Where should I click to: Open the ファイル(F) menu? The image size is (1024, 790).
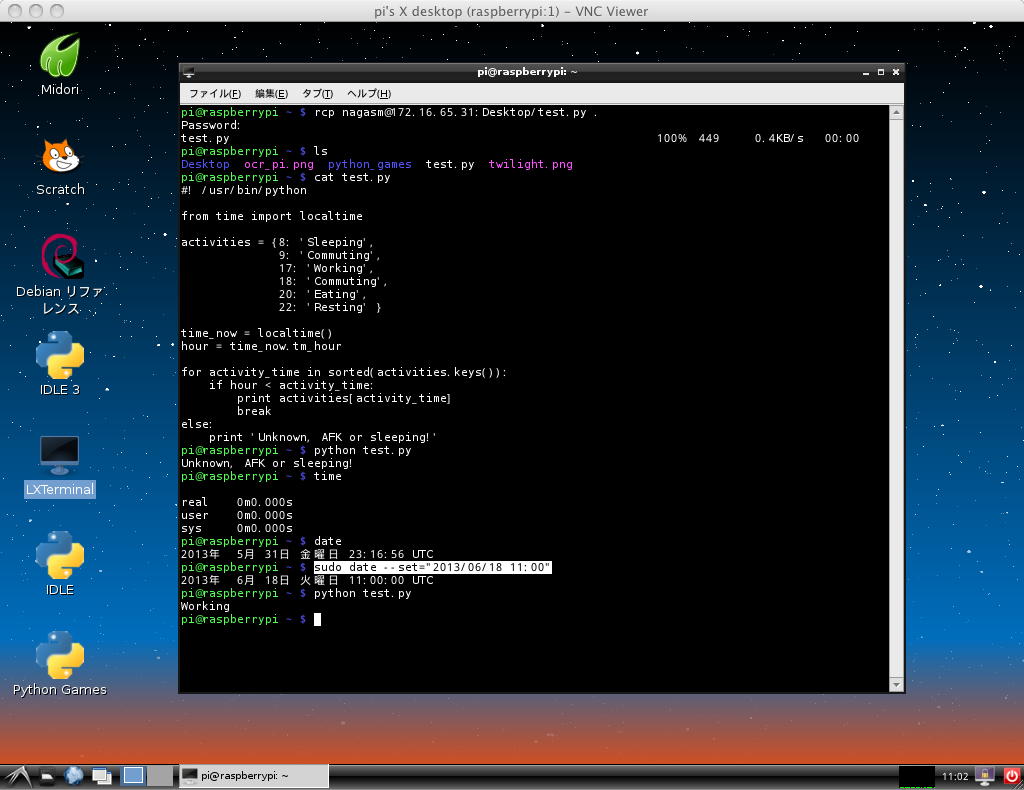(x=215, y=93)
